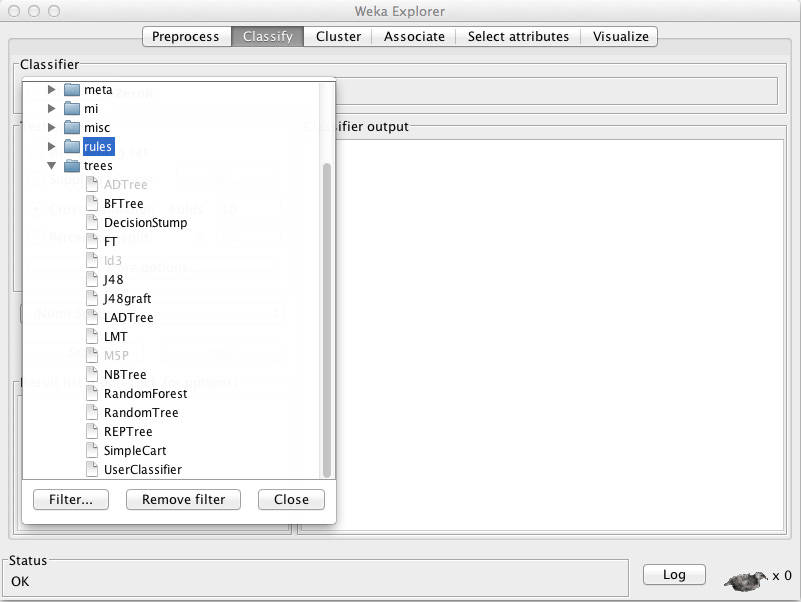Click the NBTree file icon
This screenshot has width=801, height=602.
click(92, 374)
